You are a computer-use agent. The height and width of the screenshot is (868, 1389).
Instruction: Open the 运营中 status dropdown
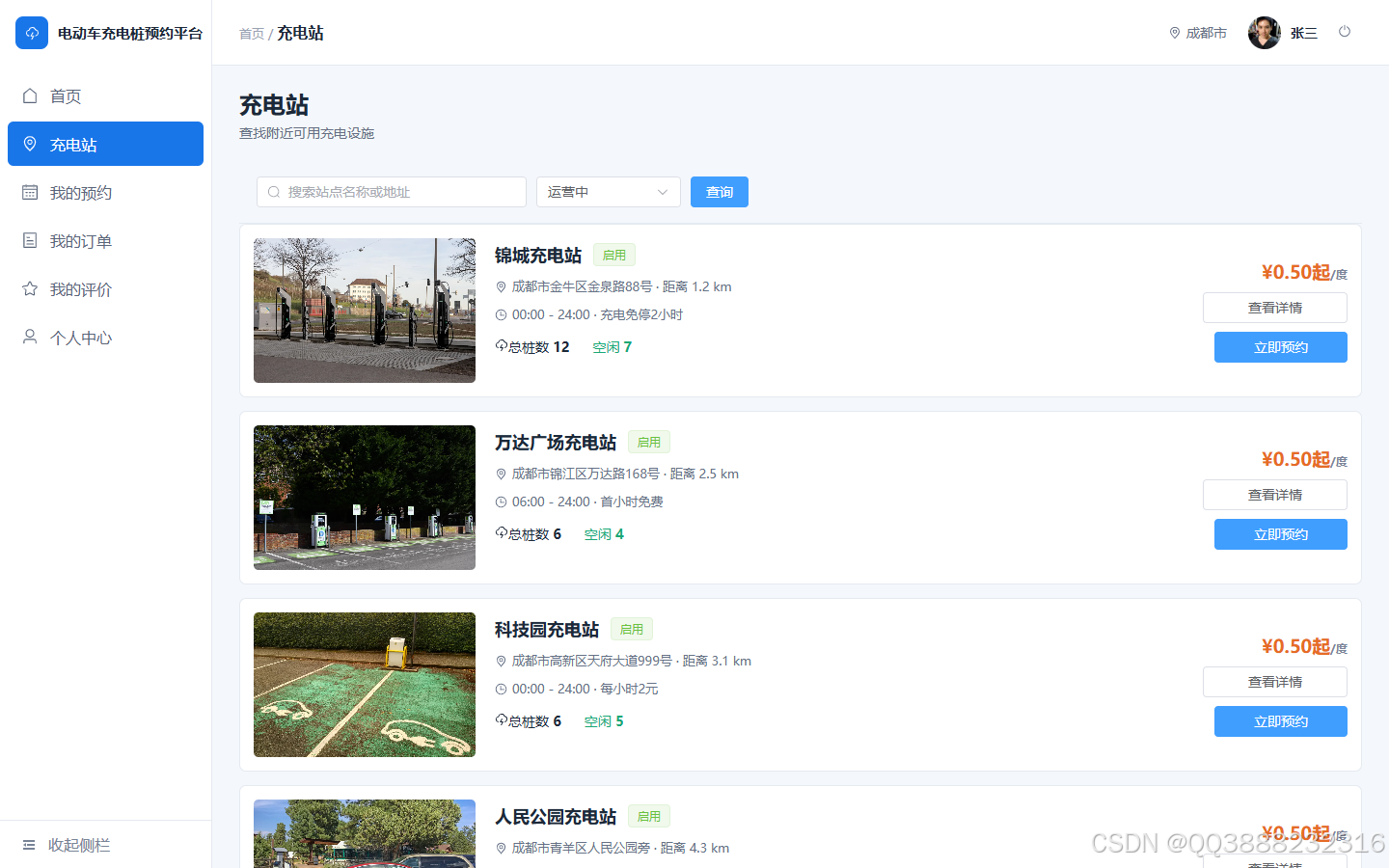click(x=609, y=192)
